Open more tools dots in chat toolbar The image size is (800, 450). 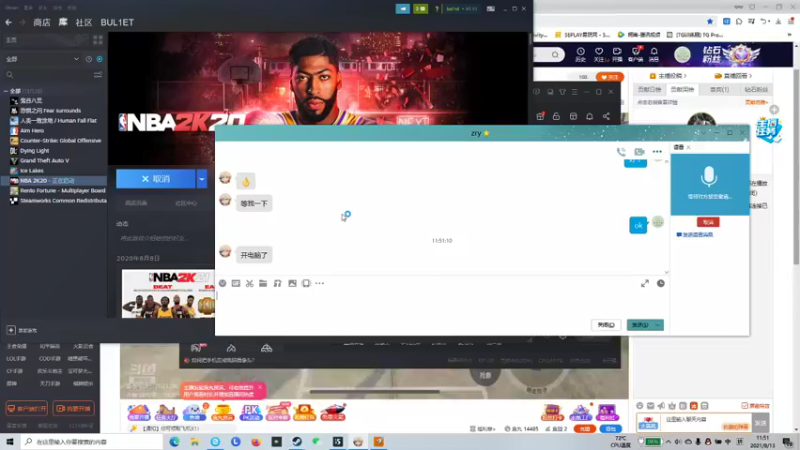pyautogui.click(x=319, y=283)
